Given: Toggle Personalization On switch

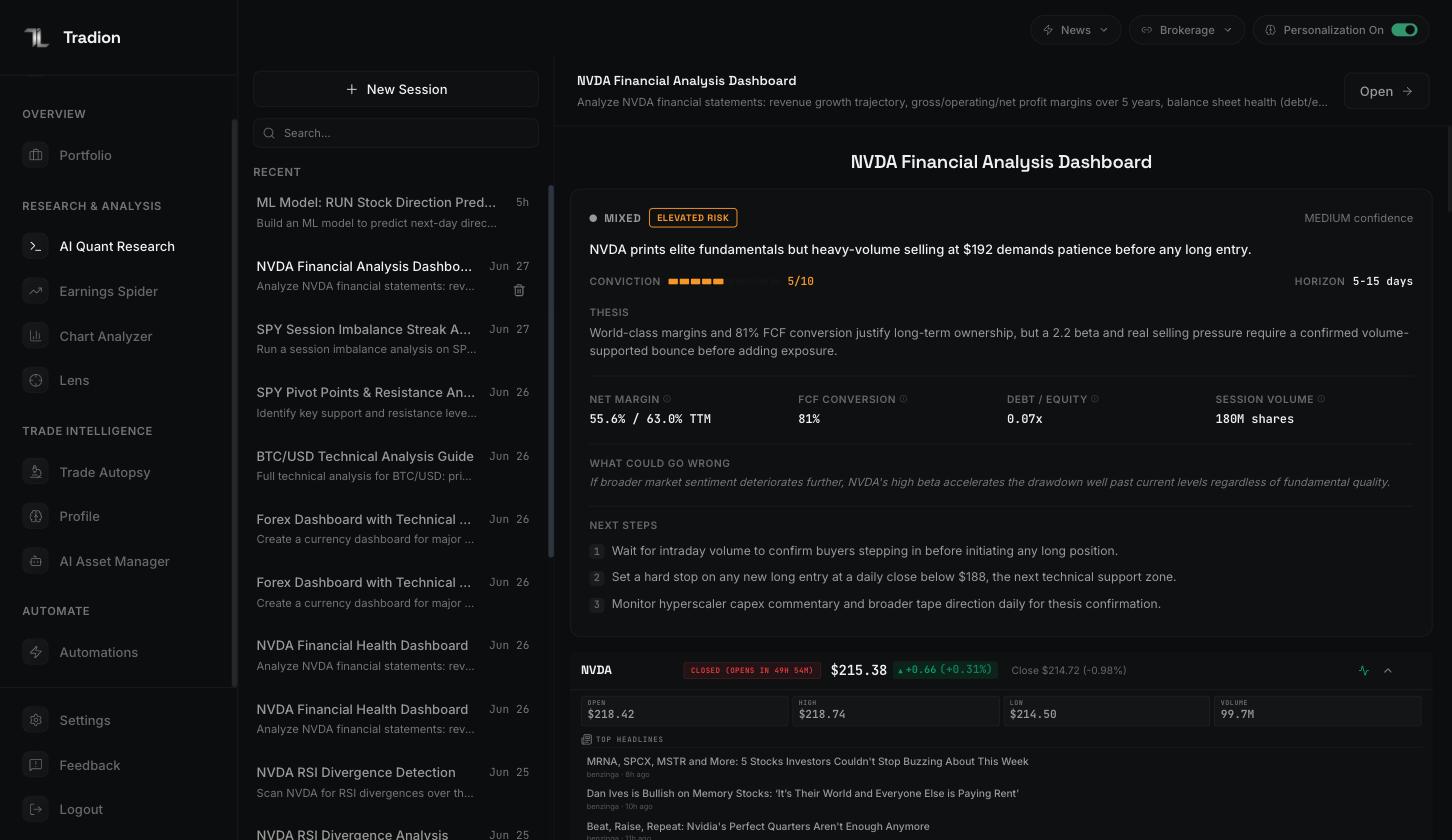Looking at the screenshot, I should [1404, 30].
